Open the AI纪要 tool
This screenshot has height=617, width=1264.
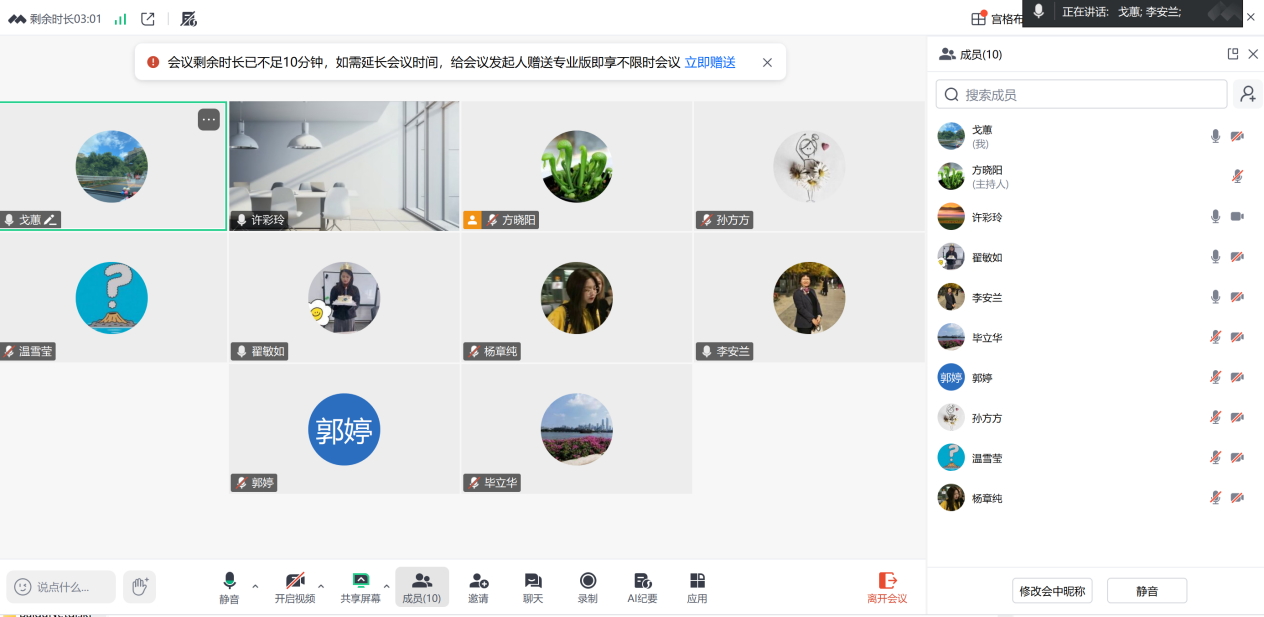(x=642, y=587)
